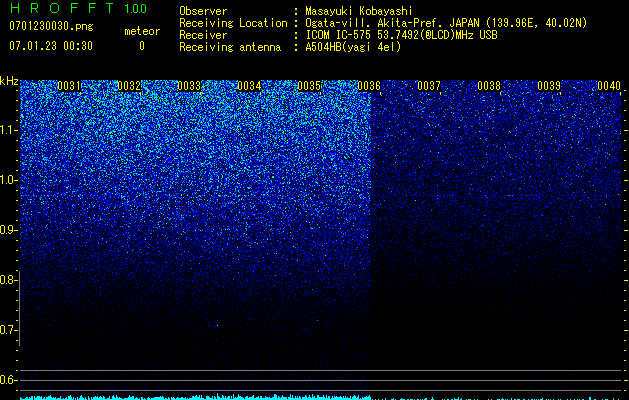
Task: Click the 0038 time marker
Action: (489, 86)
